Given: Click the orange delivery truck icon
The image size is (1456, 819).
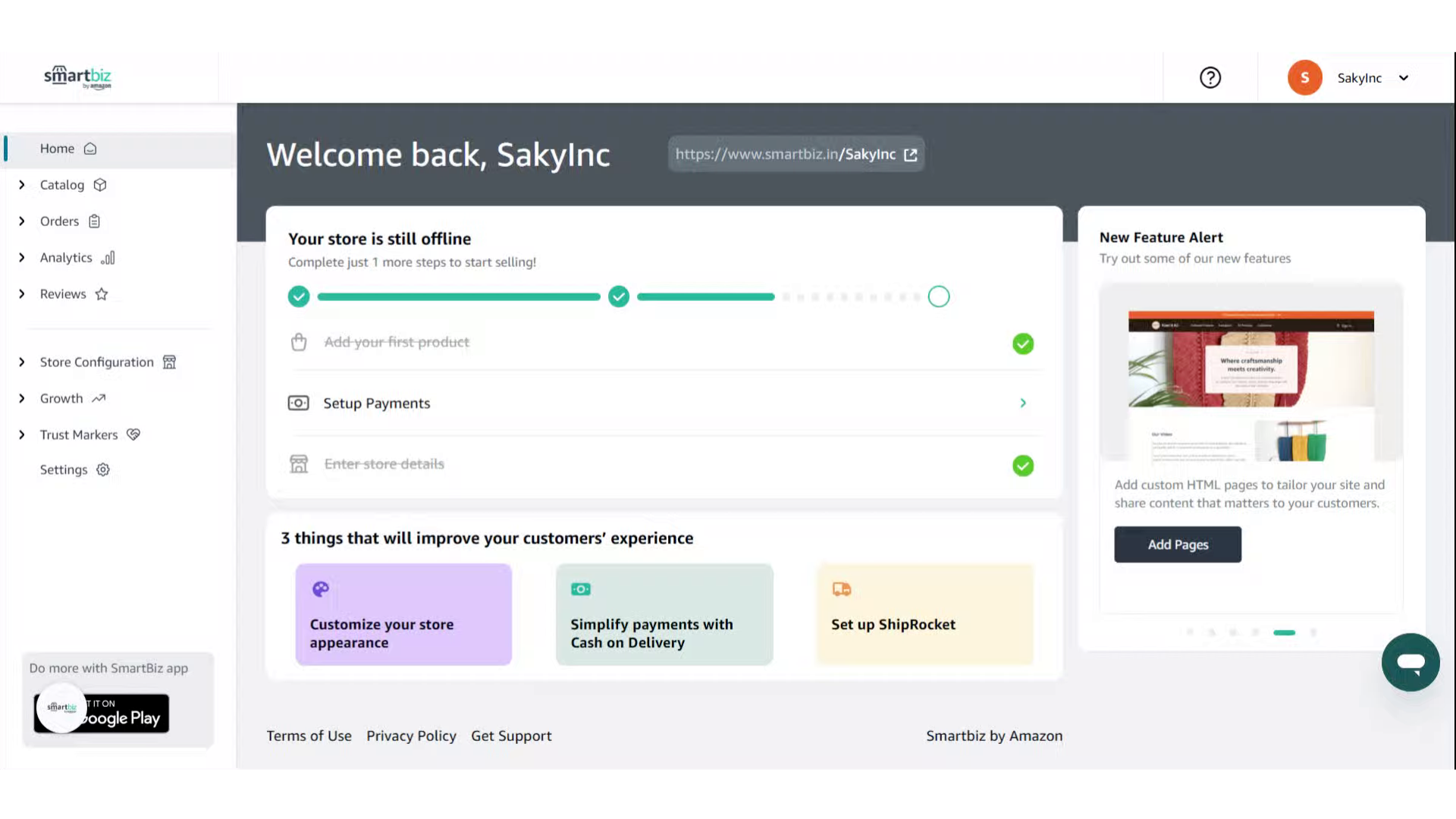Looking at the screenshot, I should coord(842,589).
